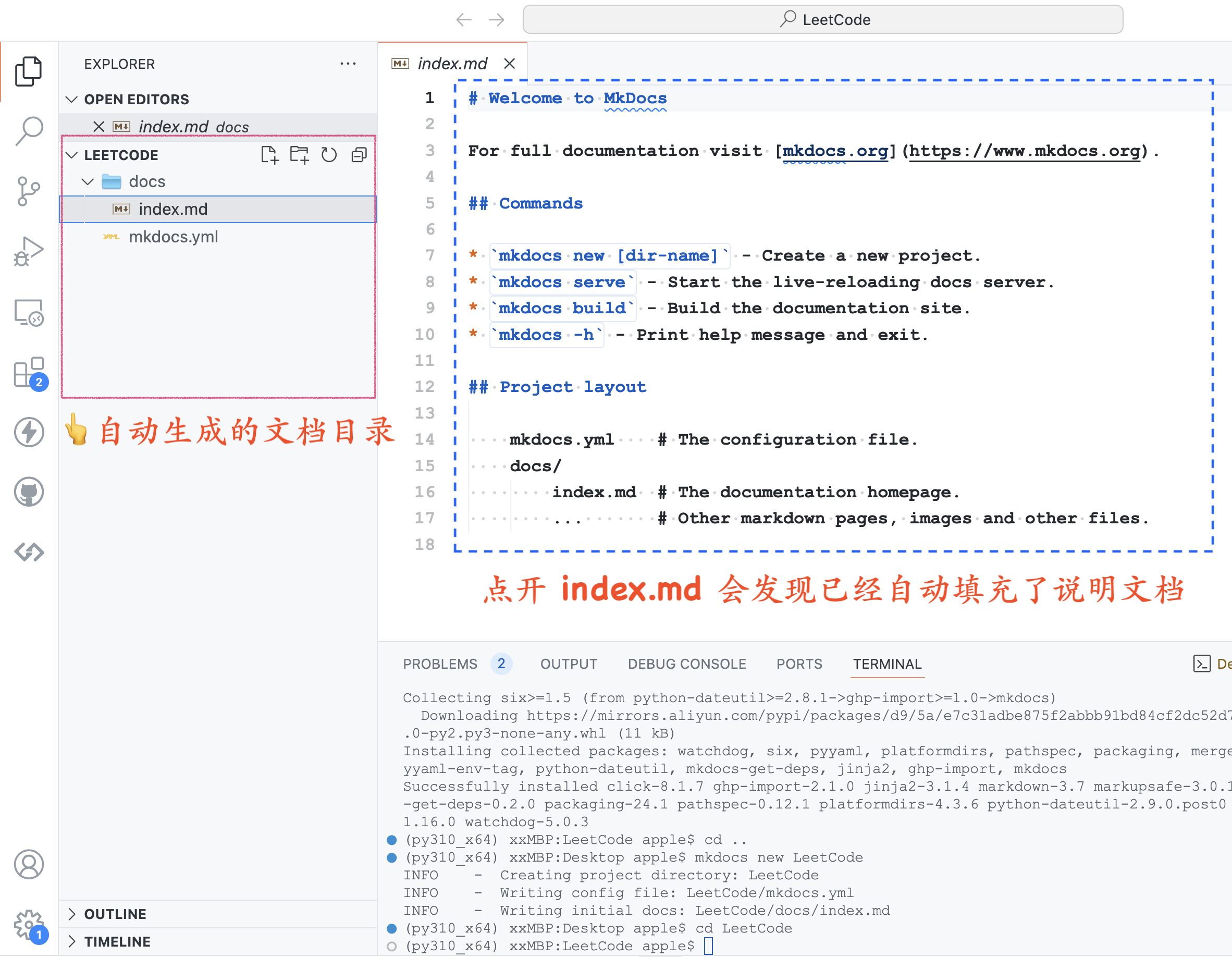The height and width of the screenshot is (957, 1232).
Task: Open the GitHub view in activity bar
Action: click(x=28, y=492)
